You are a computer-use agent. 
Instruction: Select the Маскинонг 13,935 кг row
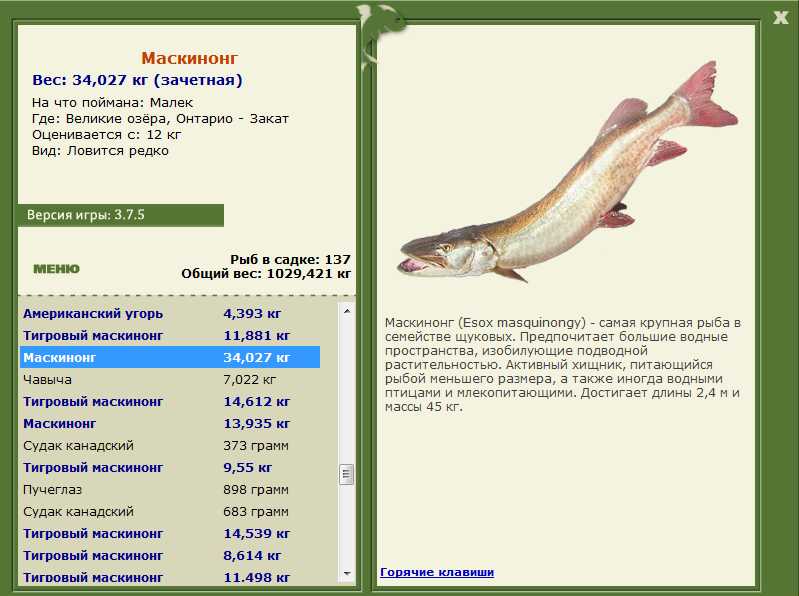170,423
